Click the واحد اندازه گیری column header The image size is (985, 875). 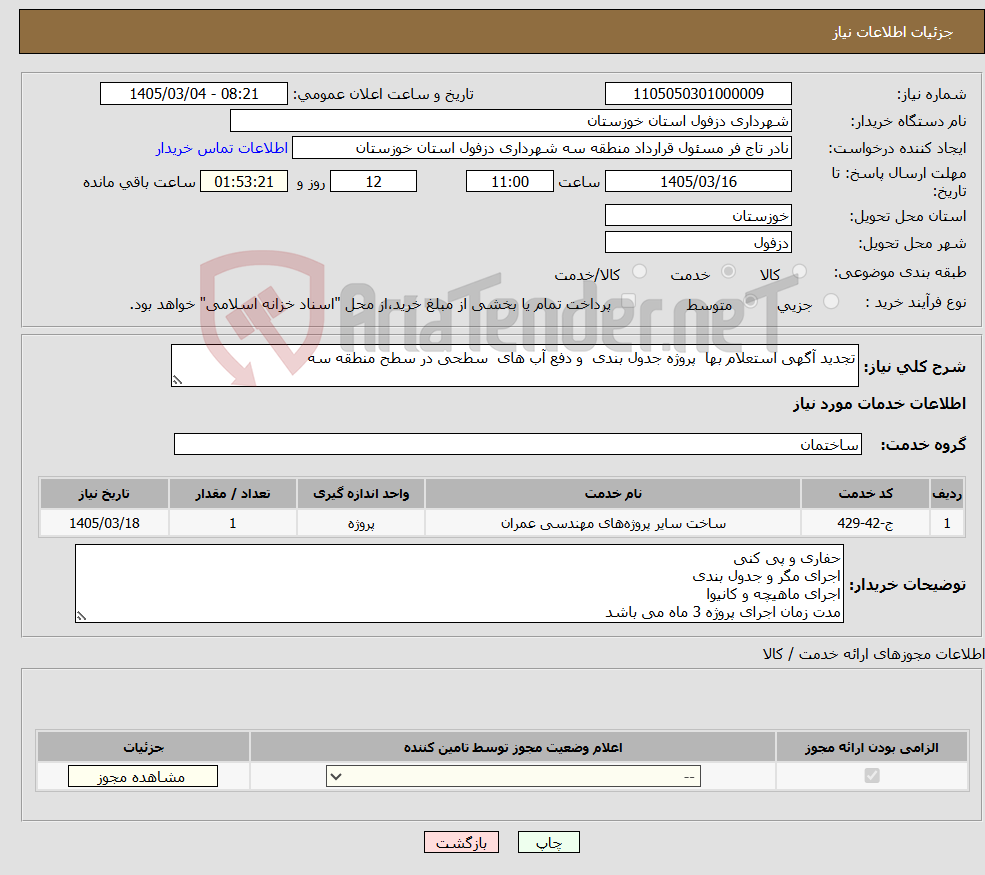pyautogui.click(x=361, y=494)
